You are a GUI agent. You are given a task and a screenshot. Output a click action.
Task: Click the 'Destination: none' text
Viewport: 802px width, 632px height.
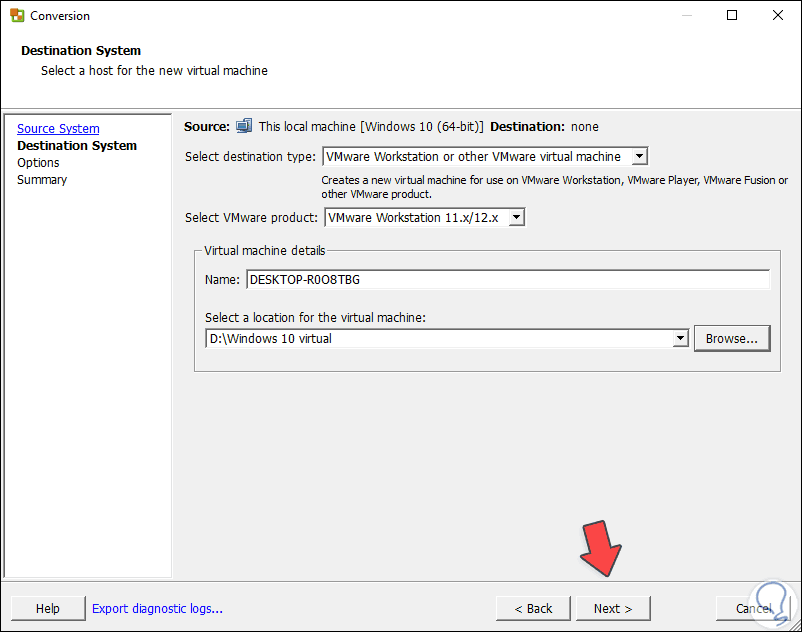pyautogui.click(x=544, y=126)
